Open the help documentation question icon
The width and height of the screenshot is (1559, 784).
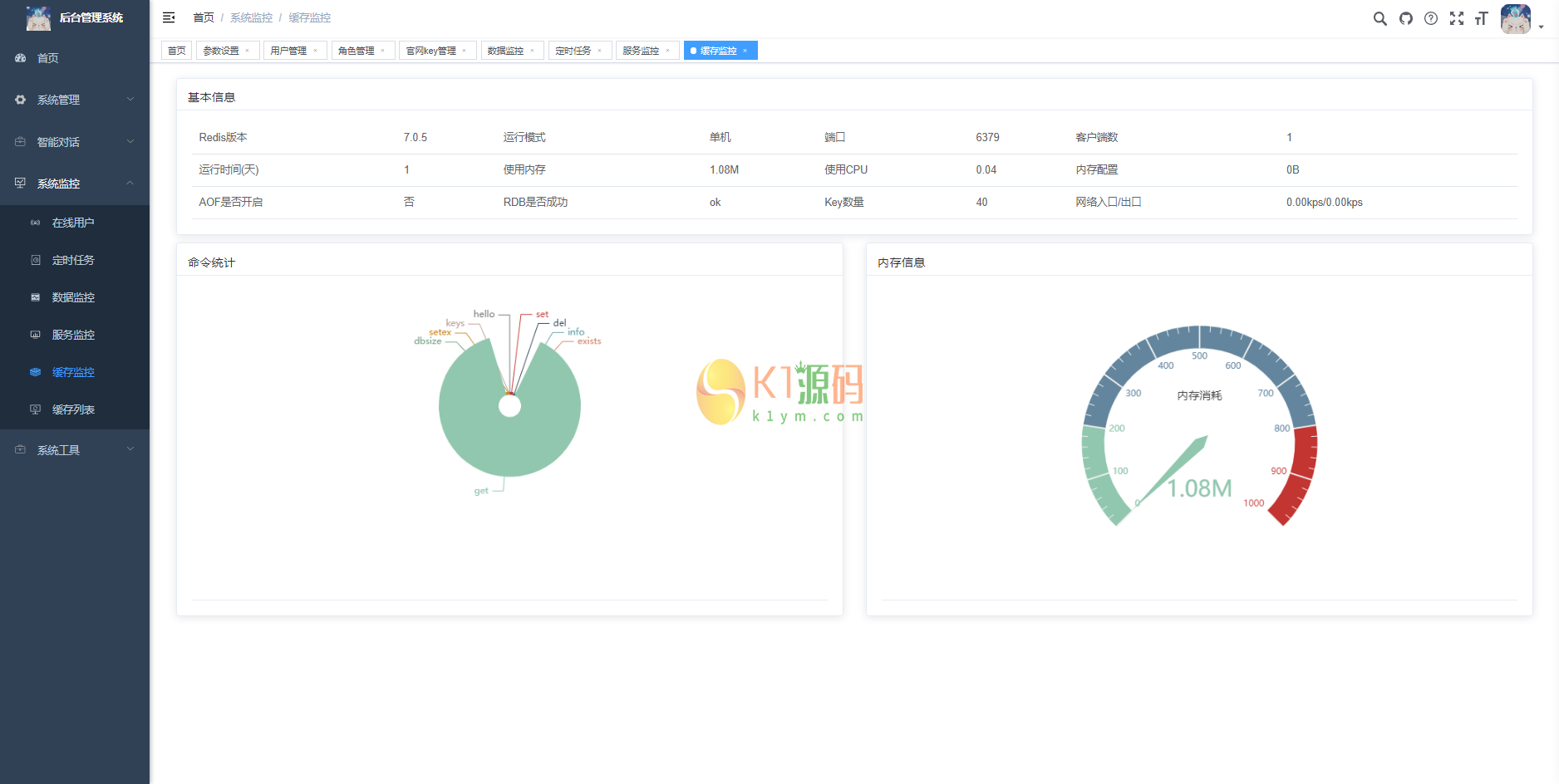coord(1430,18)
